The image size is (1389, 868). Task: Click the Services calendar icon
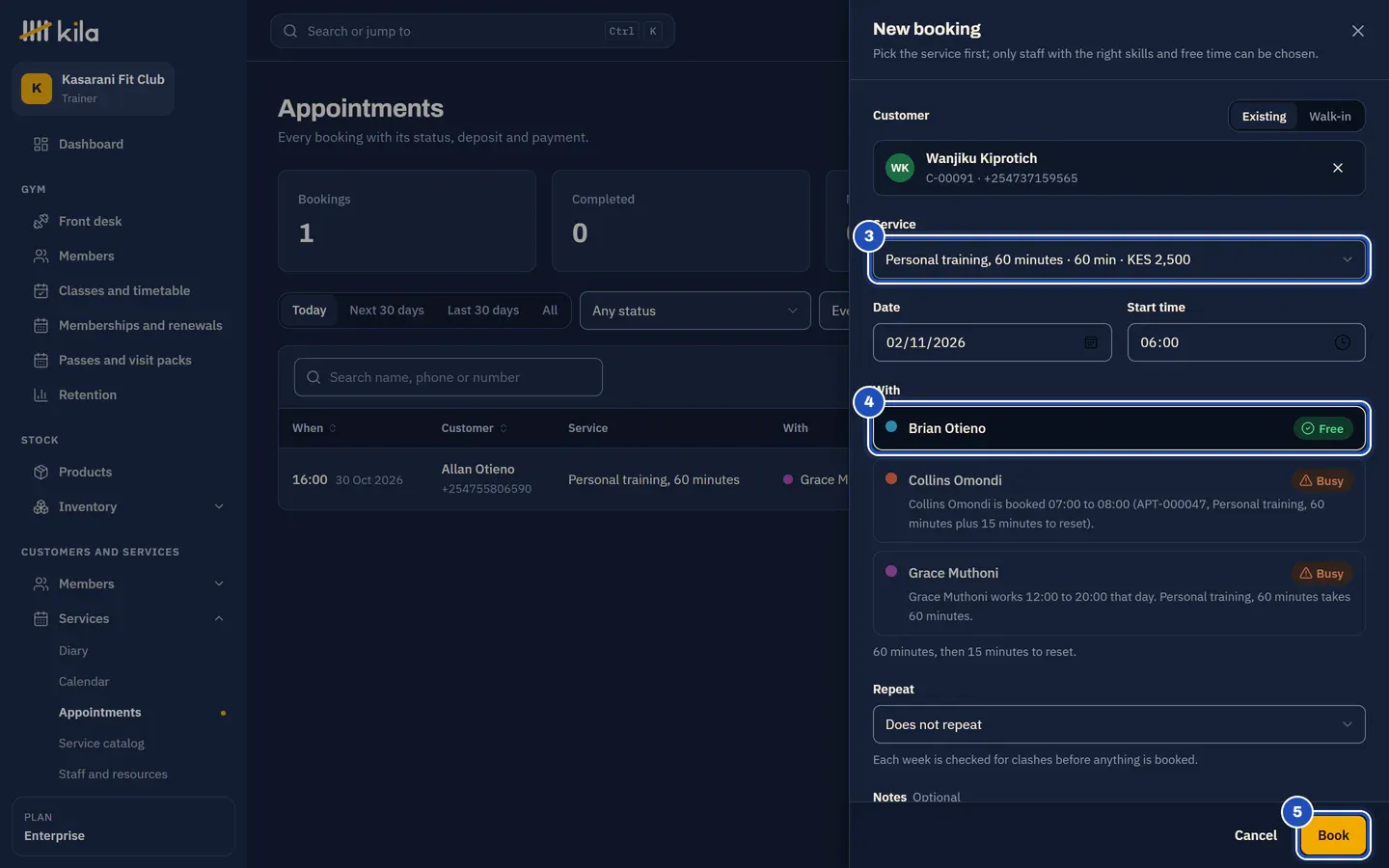pos(41,618)
